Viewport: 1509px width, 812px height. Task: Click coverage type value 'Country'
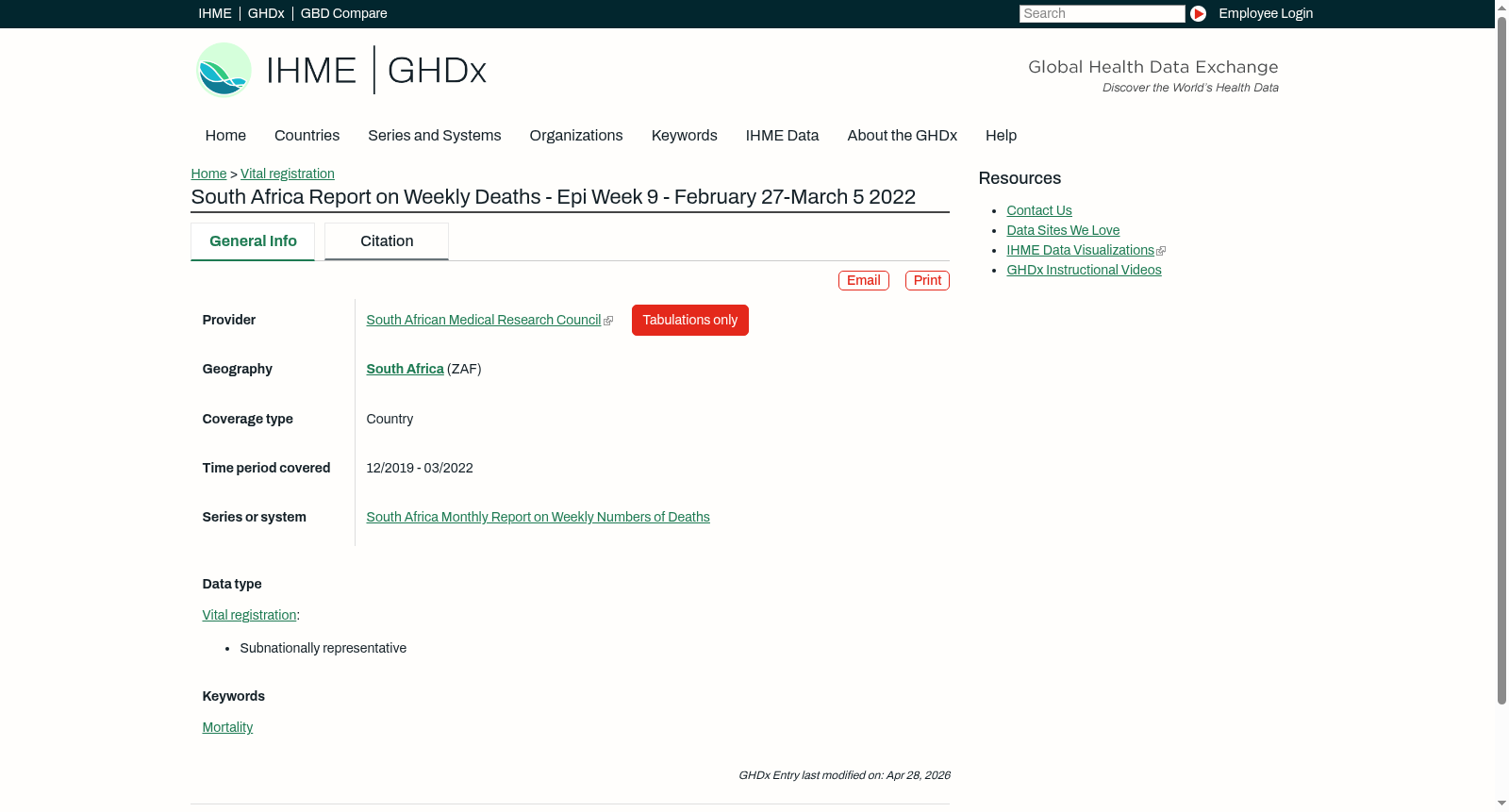390,419
